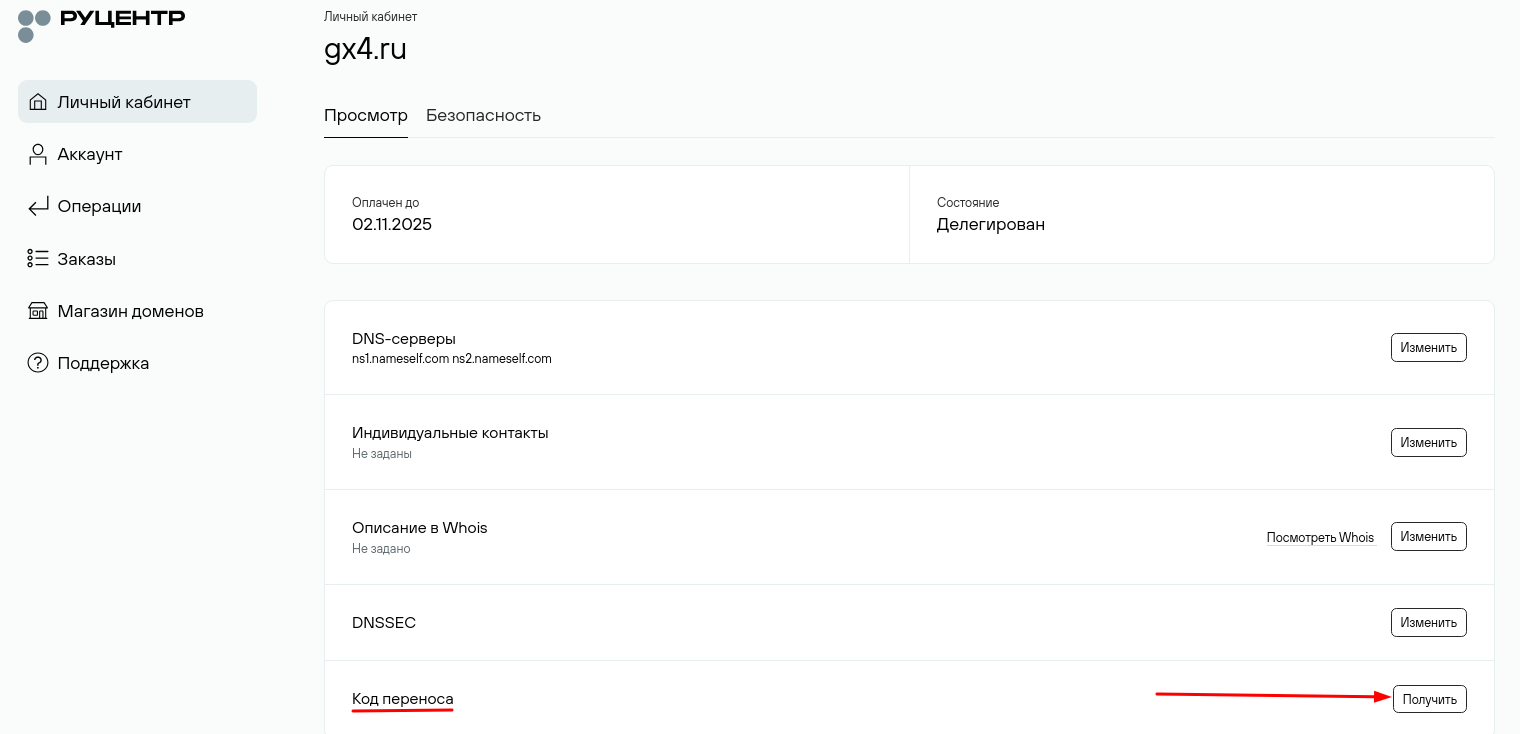Viewport: 1520px width, 734px height.
Task: Switch to the Безопасность tab
Action: click(x=483, y=115)
